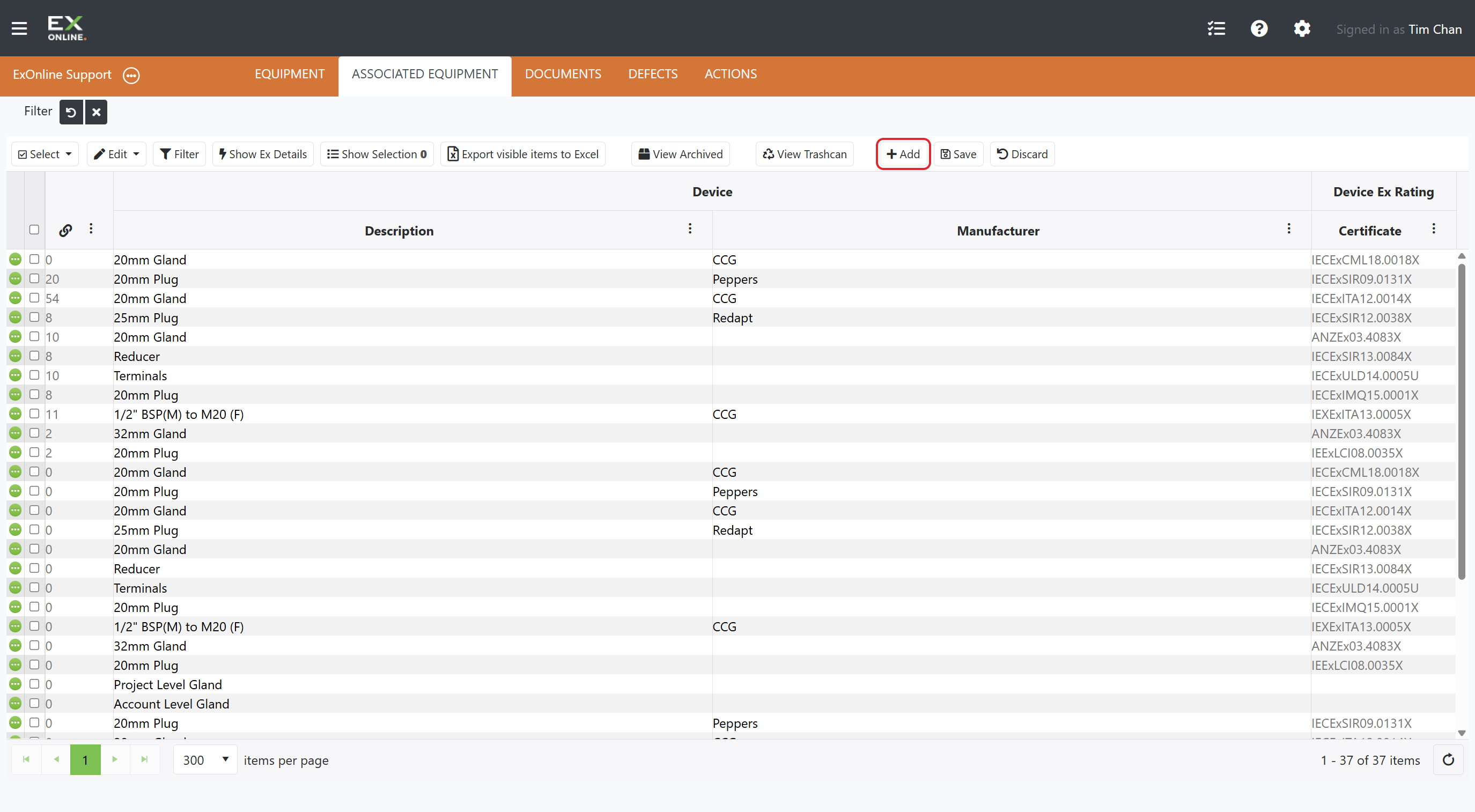Toggle the select-all header checkbox
The width and height of the screenshot is (1475, 812).
coord(34,230)
